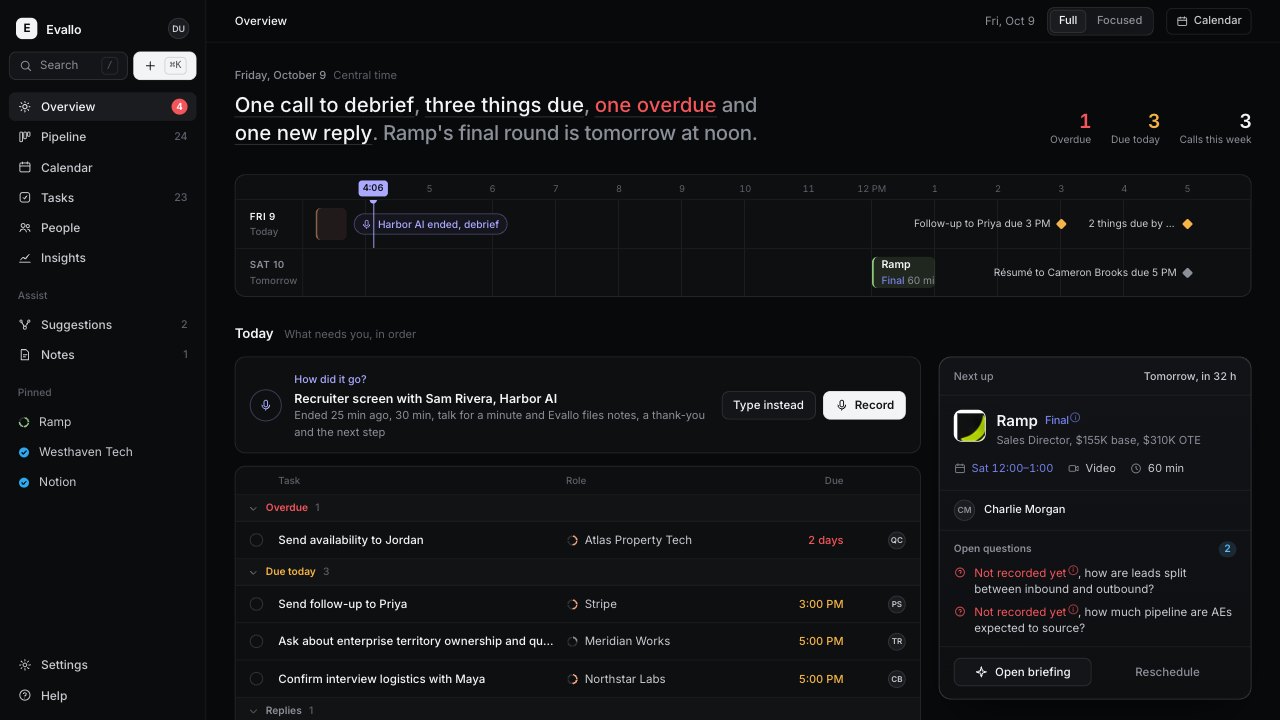Open Help

103,696
